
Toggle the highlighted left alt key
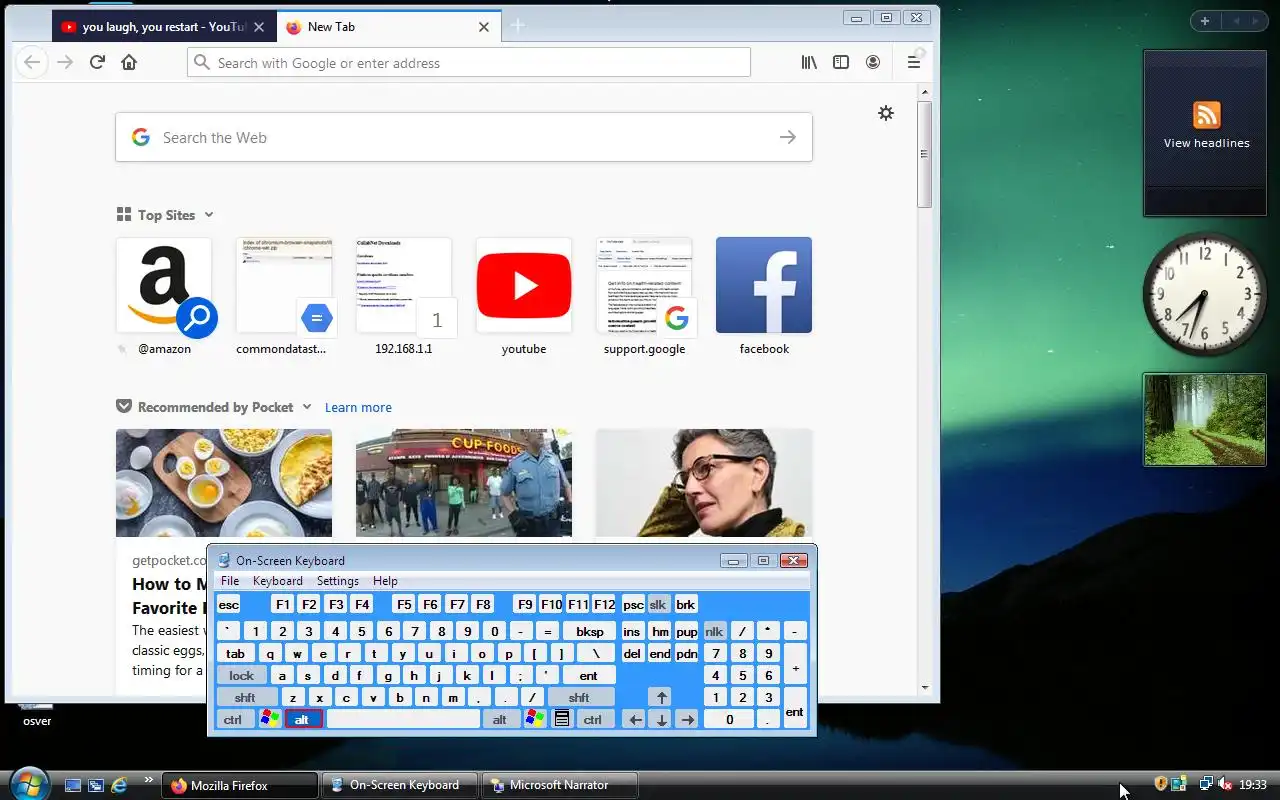click(x=303, y=719)
